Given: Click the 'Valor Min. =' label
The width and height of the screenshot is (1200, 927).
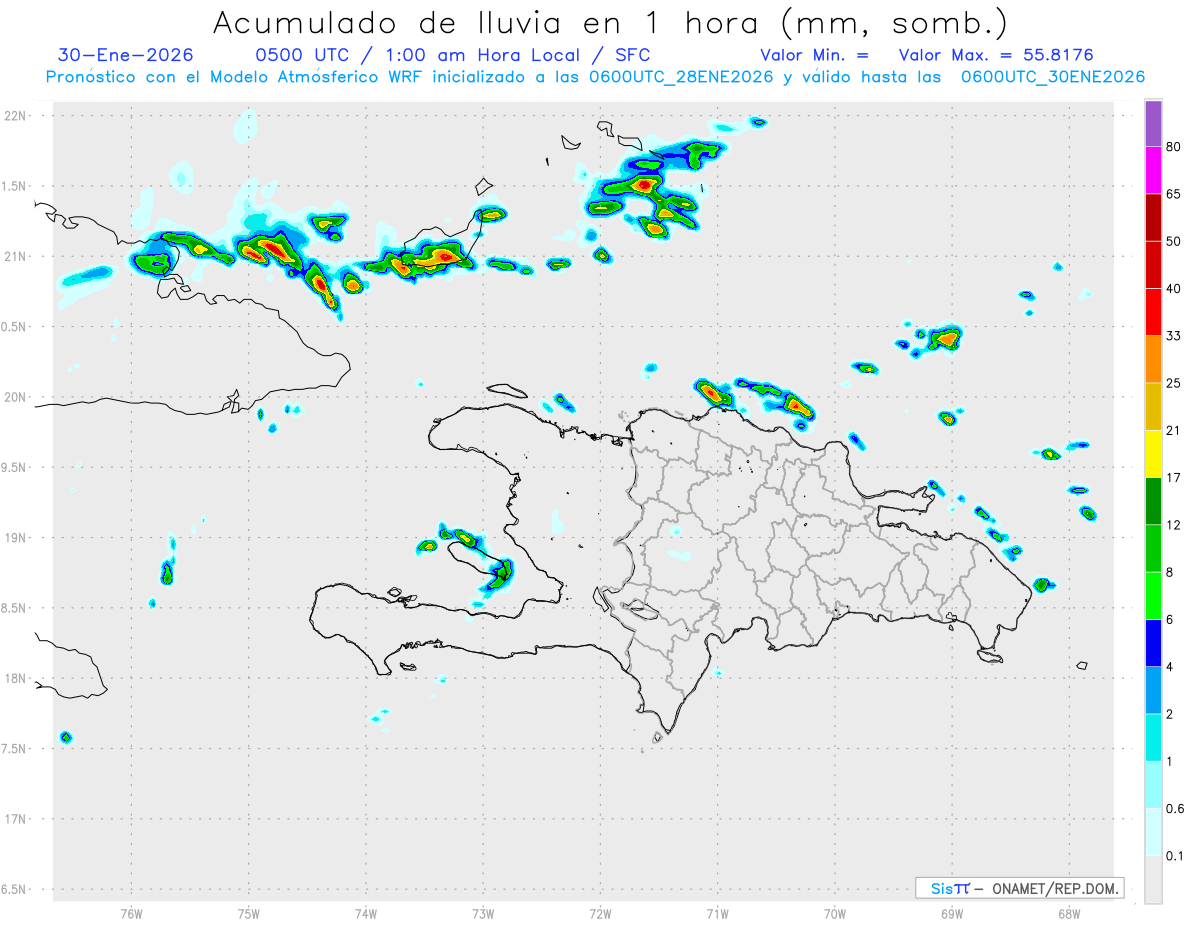Looking at the screenshot, I should coord(814,55).
